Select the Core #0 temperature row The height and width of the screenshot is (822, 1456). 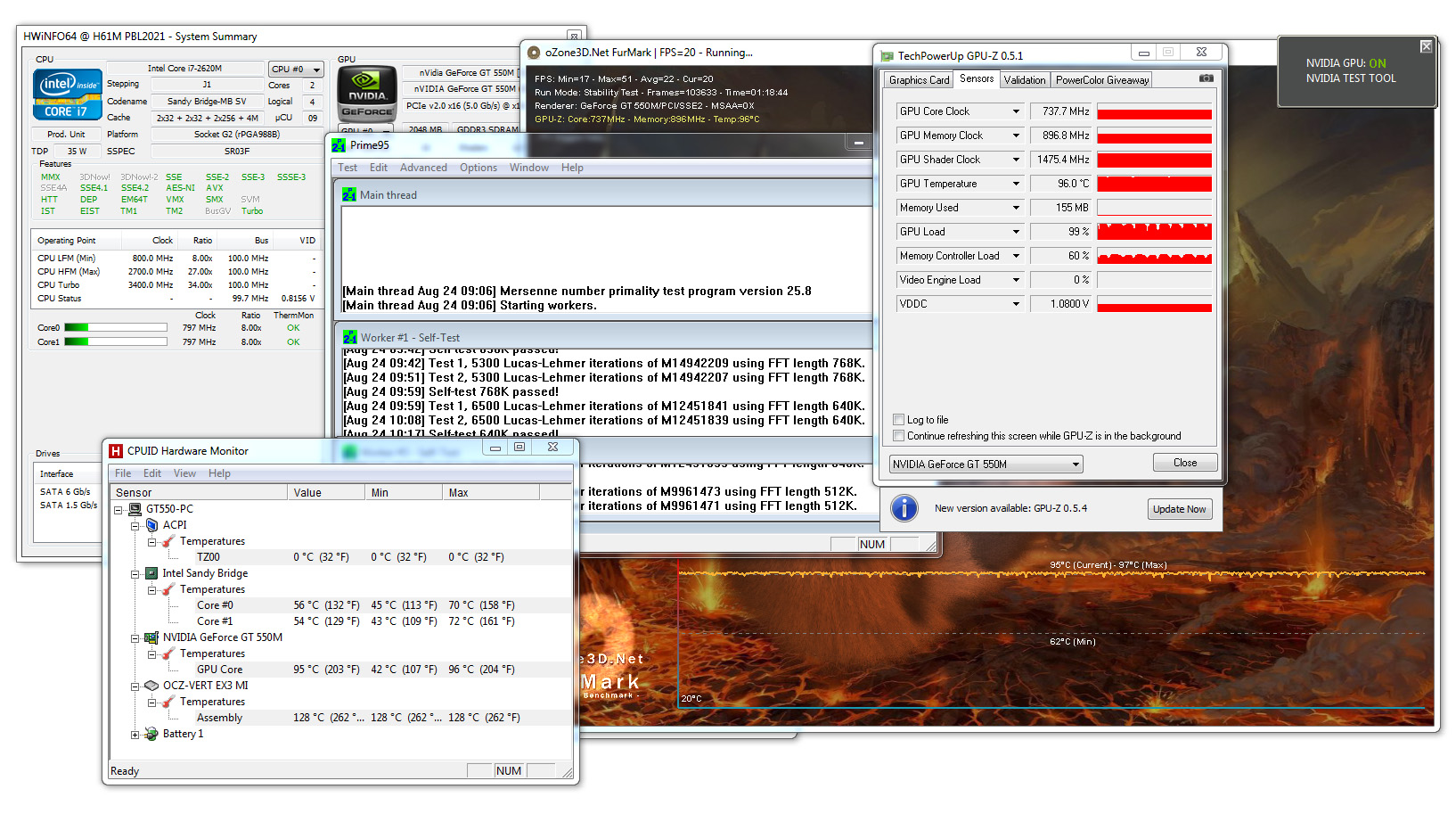coord(341,605)
